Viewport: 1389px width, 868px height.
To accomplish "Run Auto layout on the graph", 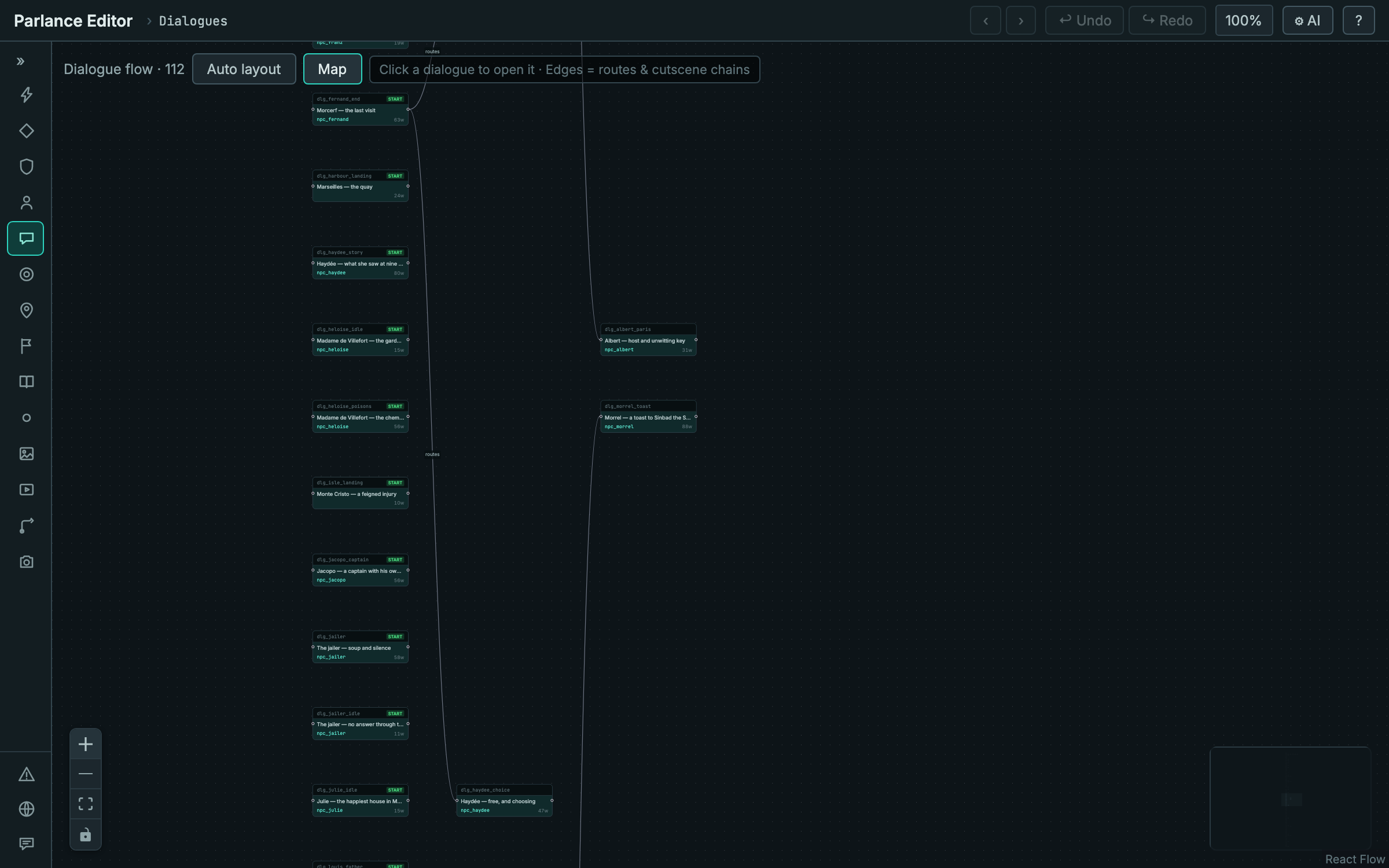I will [244, 69].
